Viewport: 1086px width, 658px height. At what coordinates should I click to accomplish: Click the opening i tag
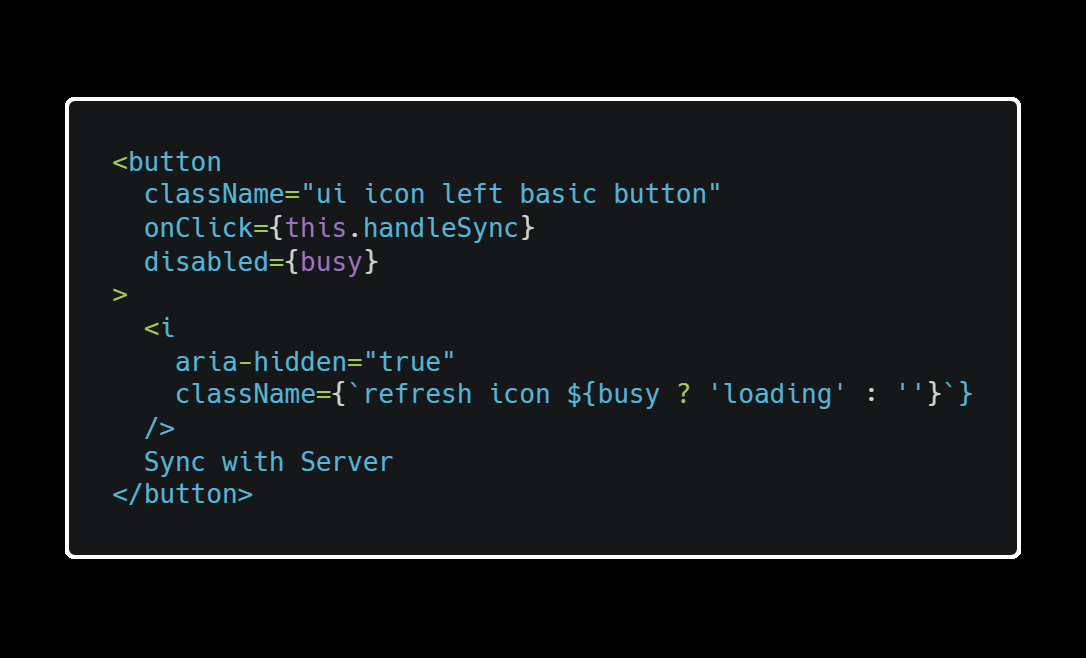[x=159, y=328]
